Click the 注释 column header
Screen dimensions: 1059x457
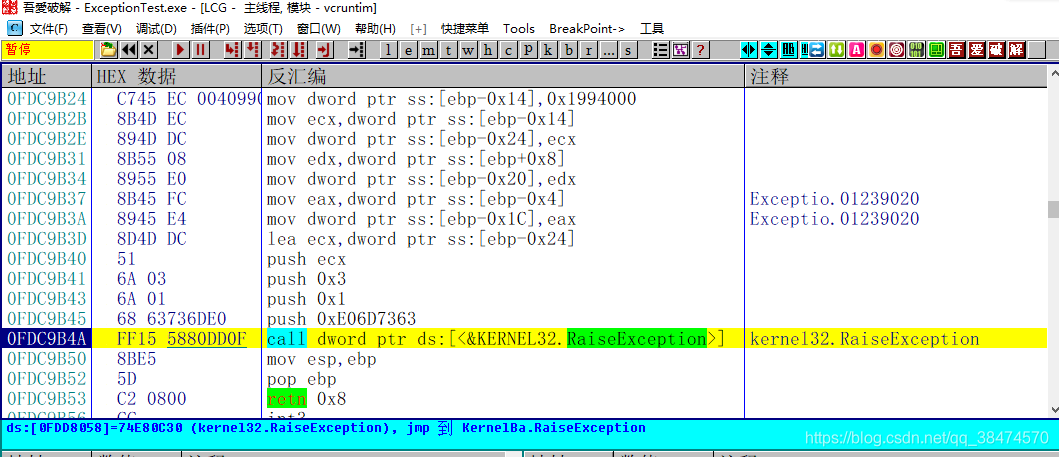tap(896, 76)
